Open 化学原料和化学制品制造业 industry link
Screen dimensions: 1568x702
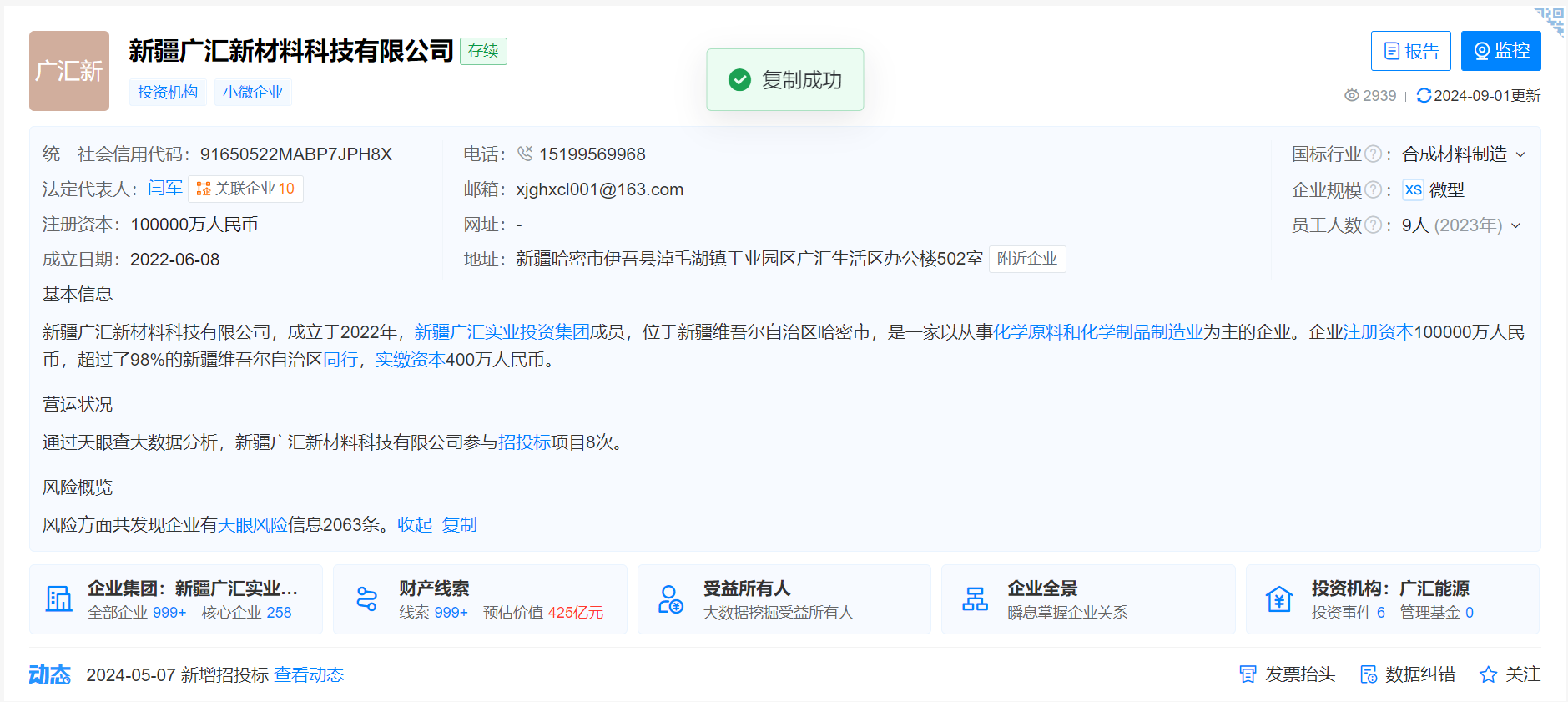(1098, 332)
